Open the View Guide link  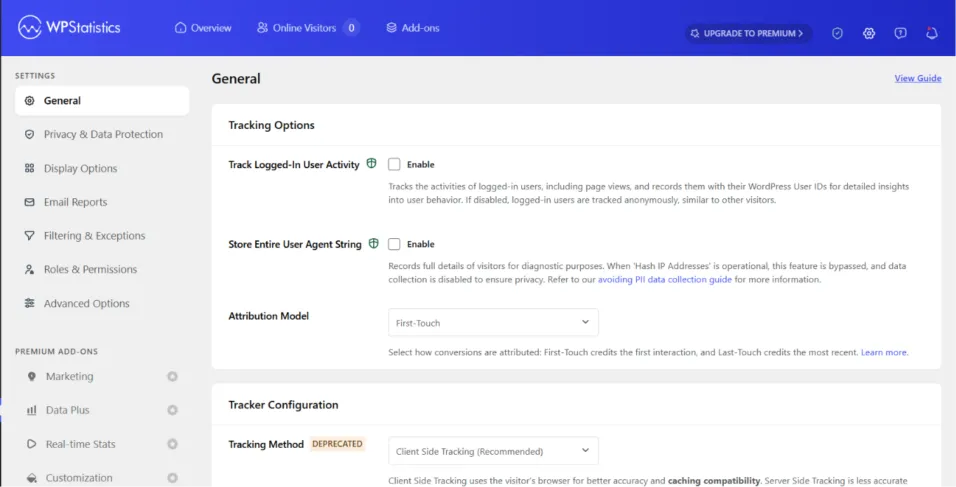pos(918,78)
